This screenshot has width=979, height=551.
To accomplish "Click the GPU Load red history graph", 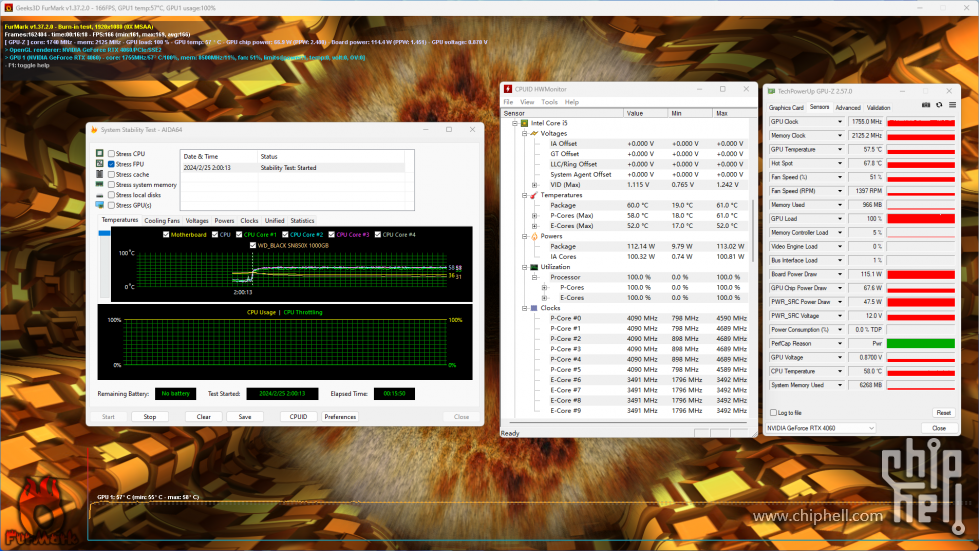I will pos(921,219).
